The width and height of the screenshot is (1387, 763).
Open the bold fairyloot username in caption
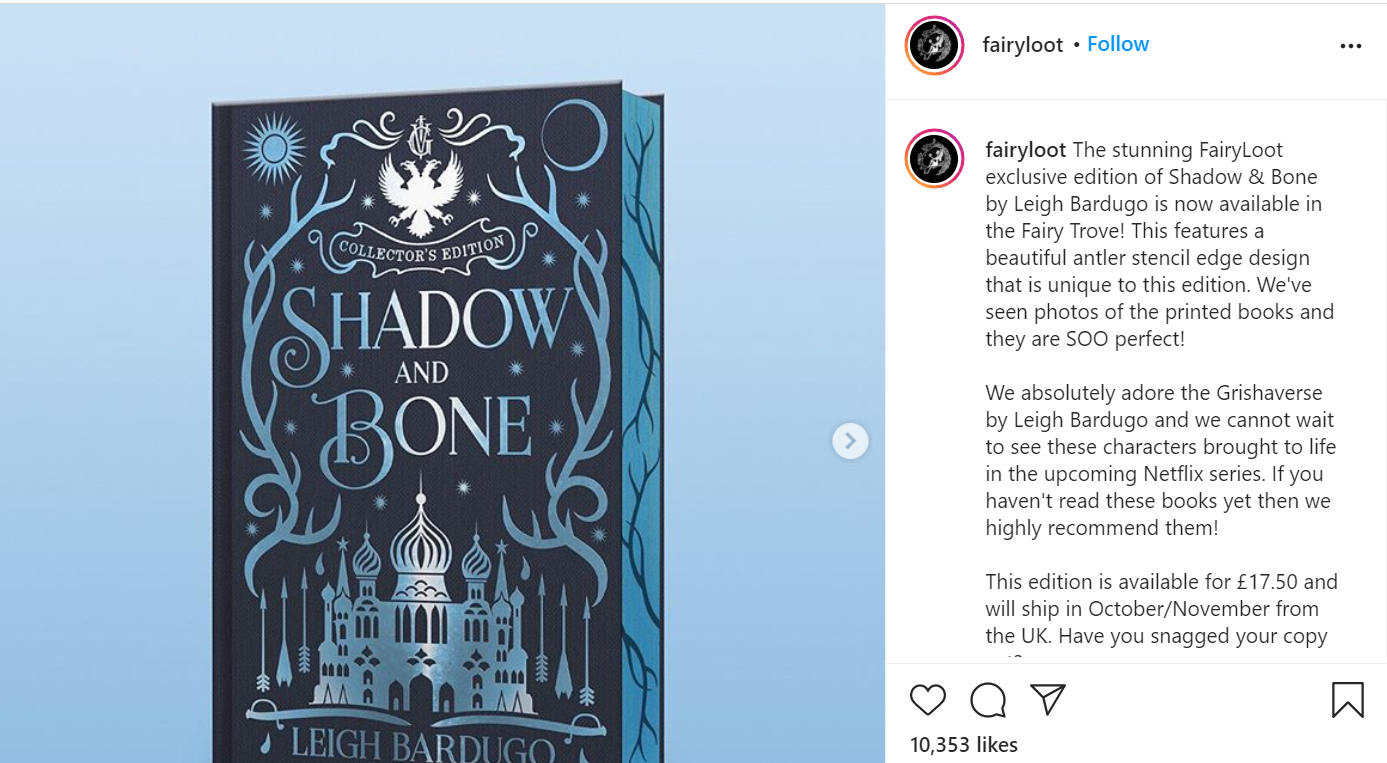pos(1026,150)
